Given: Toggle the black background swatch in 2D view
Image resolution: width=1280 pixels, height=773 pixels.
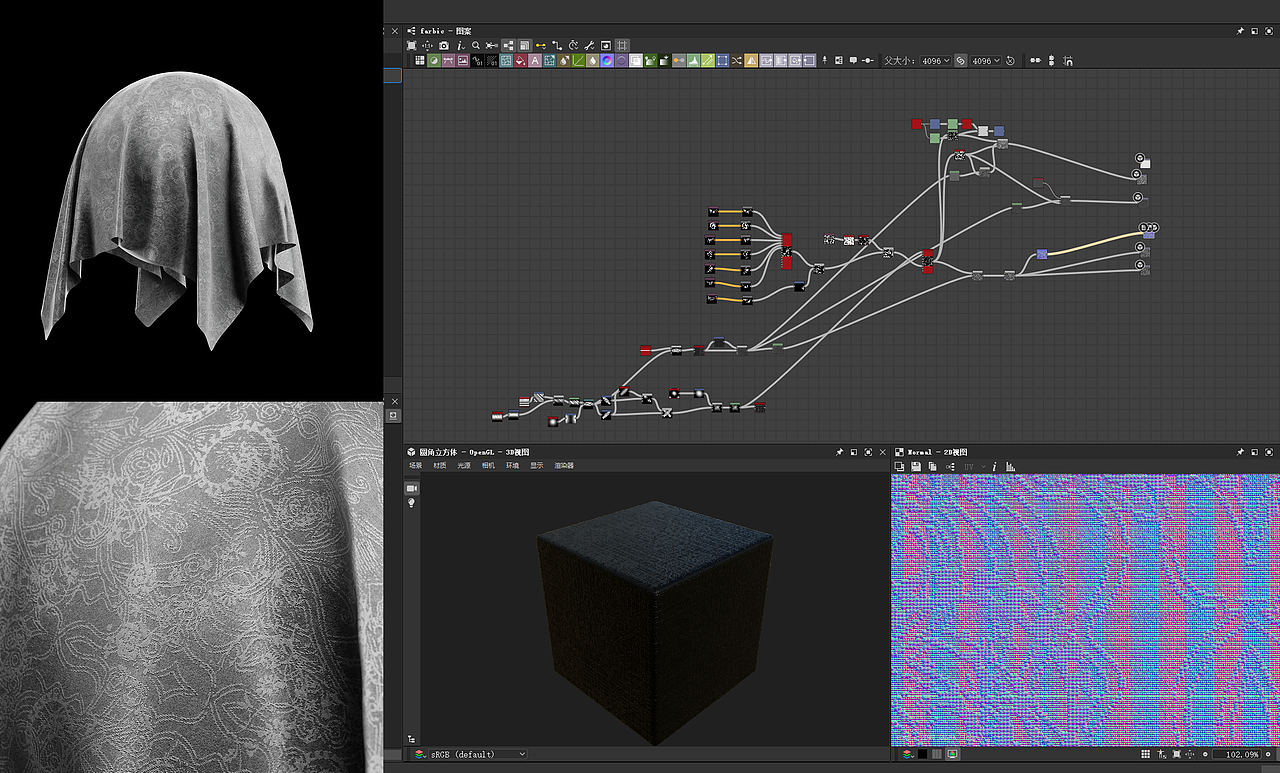Looking at the screenshot, I should click(x=922, y=754).
